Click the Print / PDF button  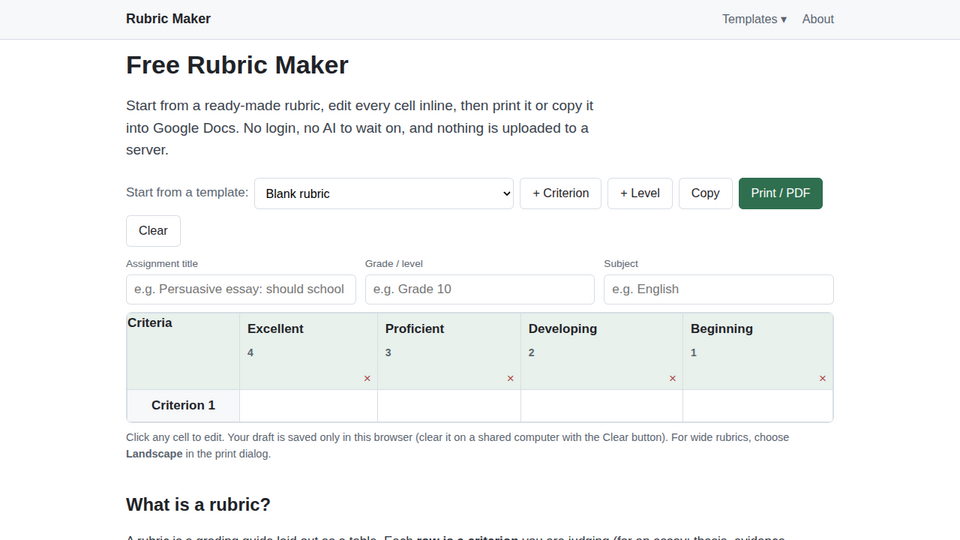(x=781, y=193)
